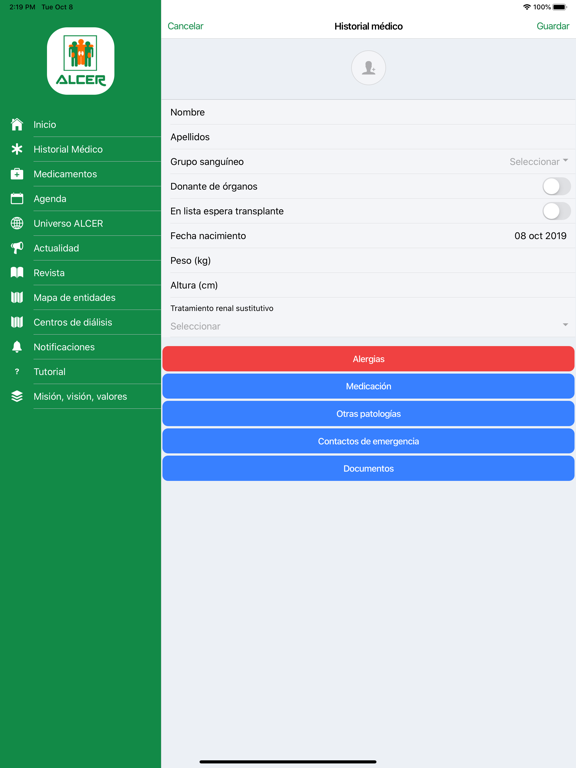Open Mapa de entidades menu item
This screenshot has height=768, width=576.
tap(74, 297)
